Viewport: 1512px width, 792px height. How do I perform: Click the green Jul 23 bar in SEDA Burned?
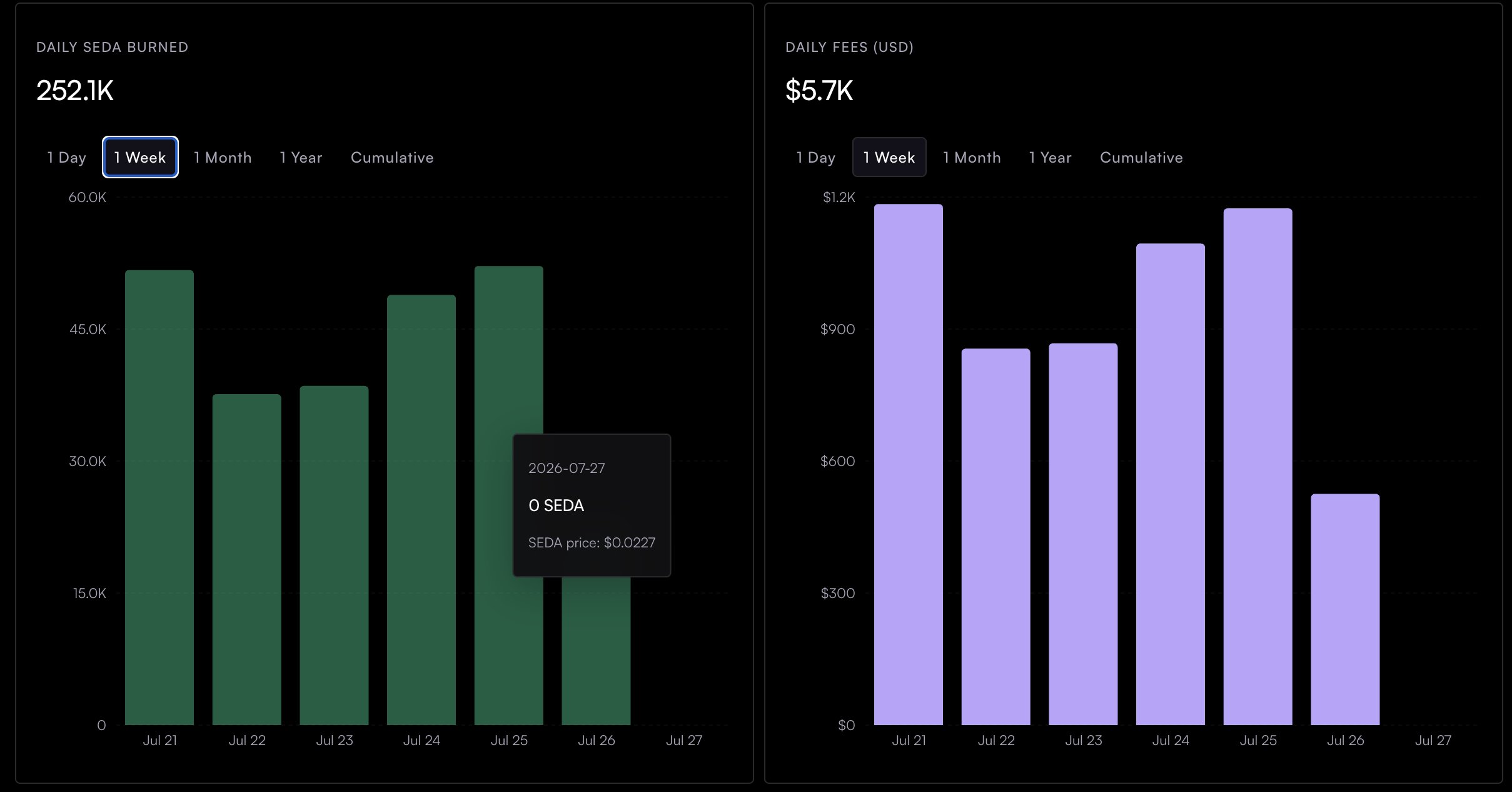[334, 556]
